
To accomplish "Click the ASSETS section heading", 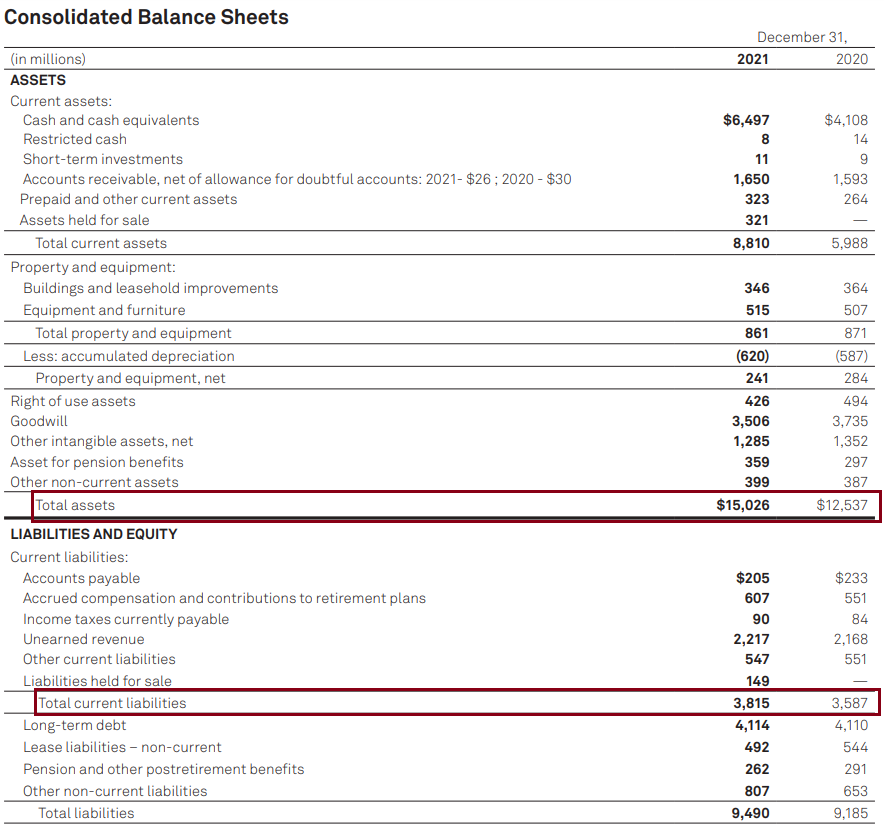I will click(x=38, y=80).
